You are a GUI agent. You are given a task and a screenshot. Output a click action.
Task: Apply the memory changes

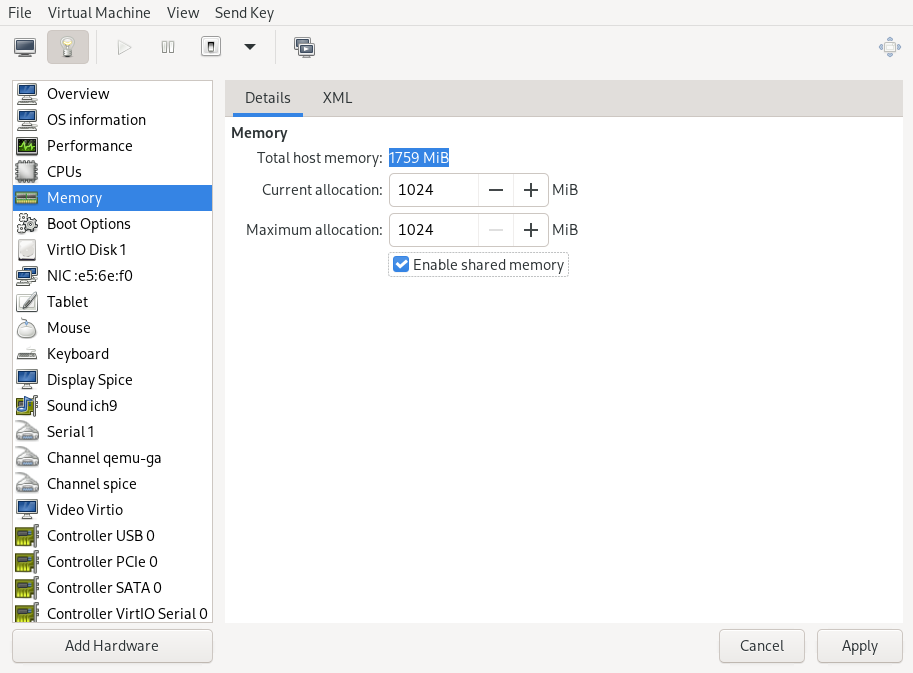[859, 646]
